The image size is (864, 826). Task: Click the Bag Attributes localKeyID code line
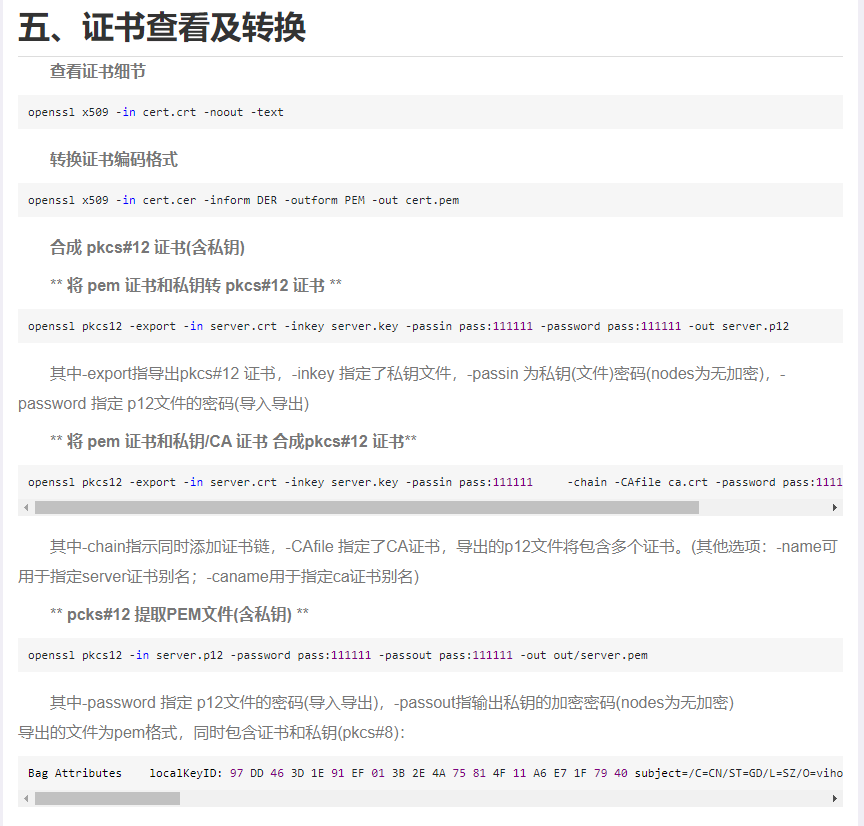click(x=435, y=773)
